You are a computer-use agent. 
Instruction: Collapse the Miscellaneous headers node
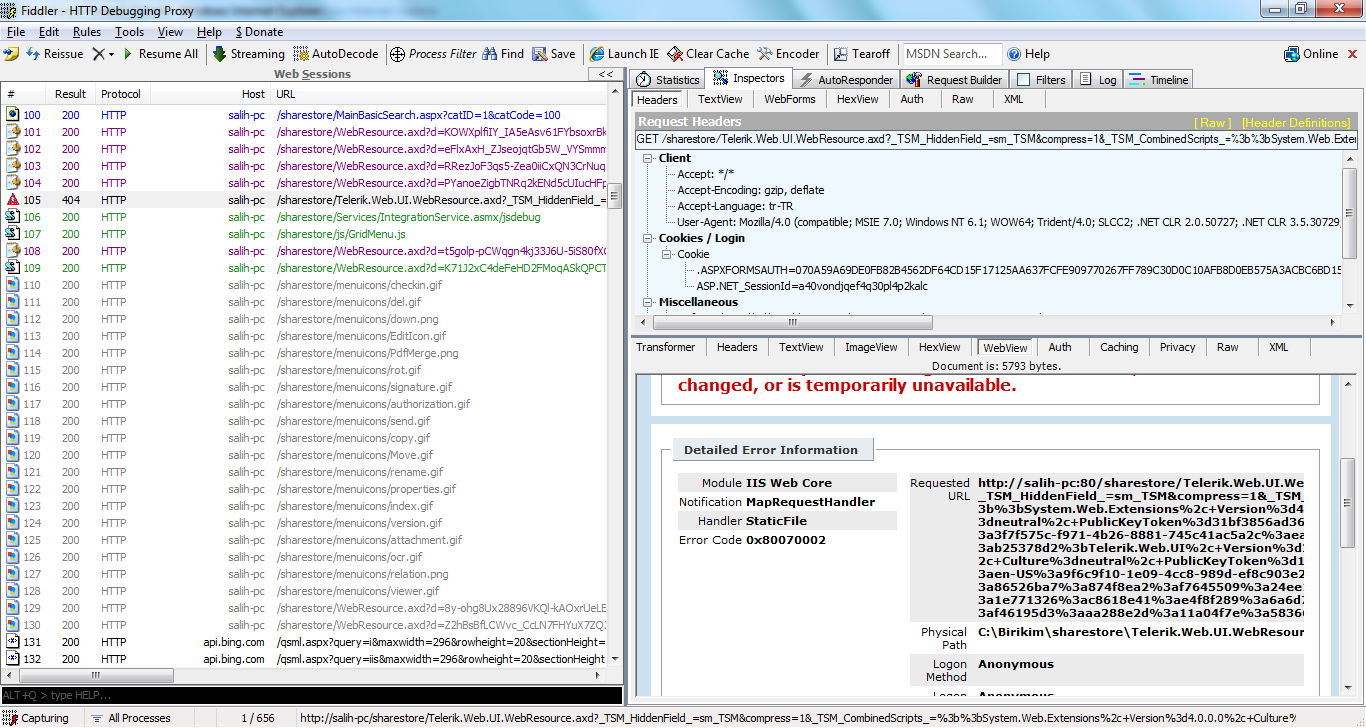coord(648,302)
